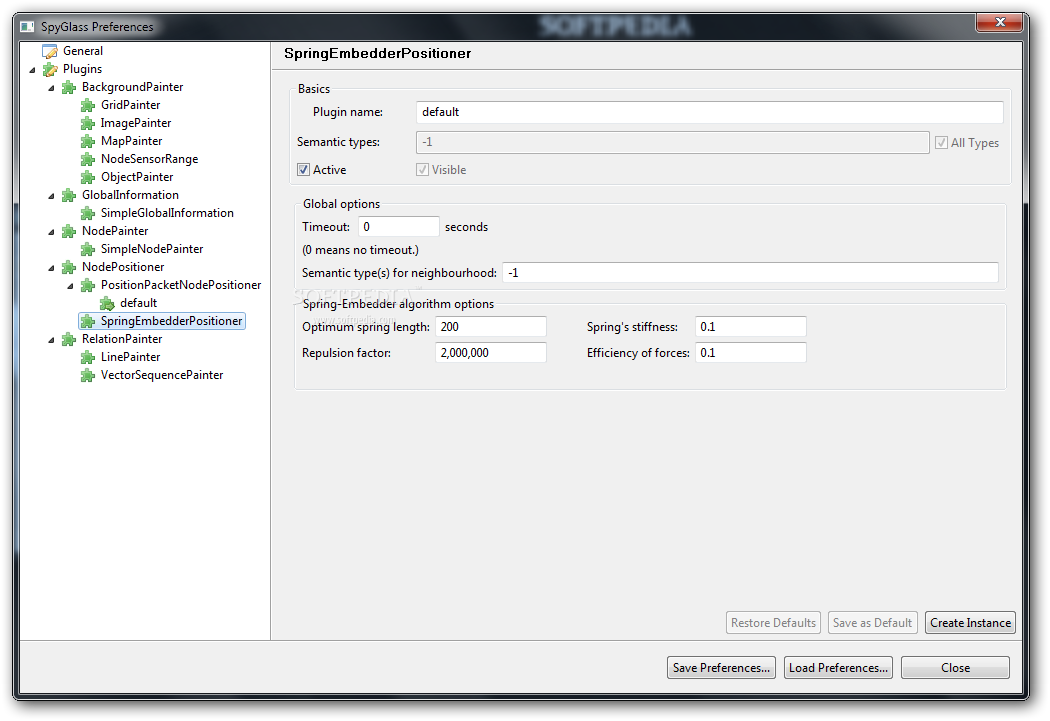The image size is (1050, 721).
Task: Click the Semantic types field
Action: [x=672, y=142]
